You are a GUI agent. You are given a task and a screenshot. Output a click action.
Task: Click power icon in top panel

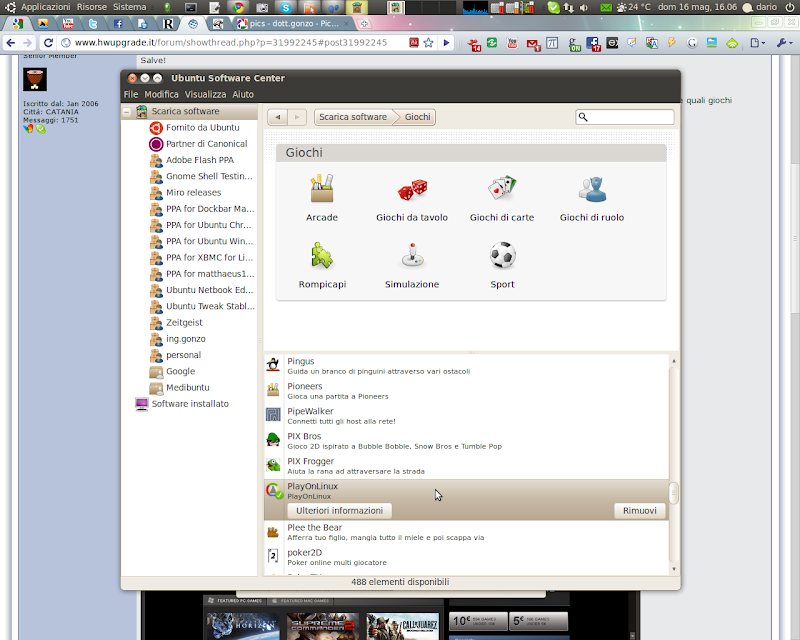[789, 7]
